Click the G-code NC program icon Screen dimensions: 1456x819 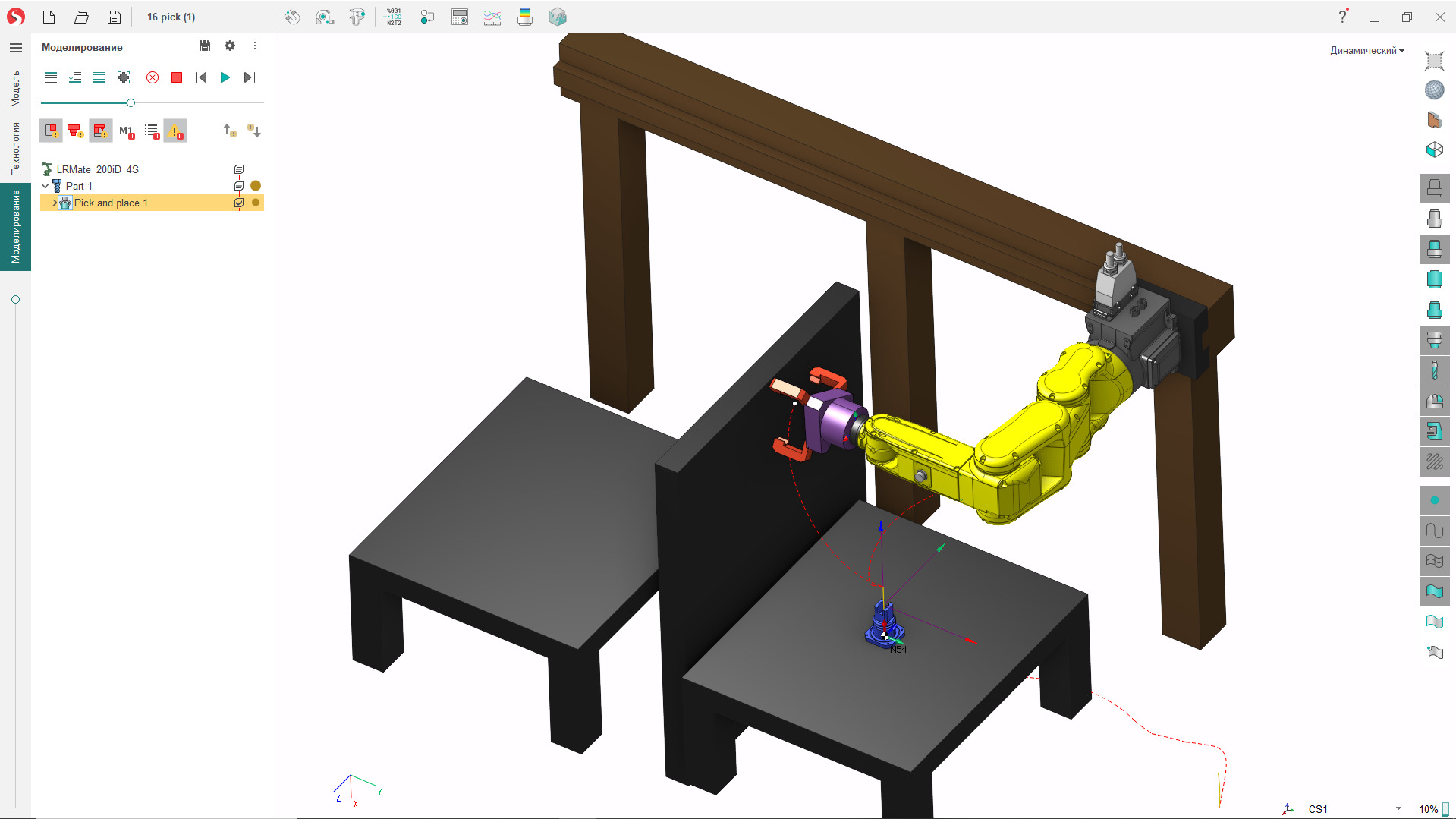394,17
